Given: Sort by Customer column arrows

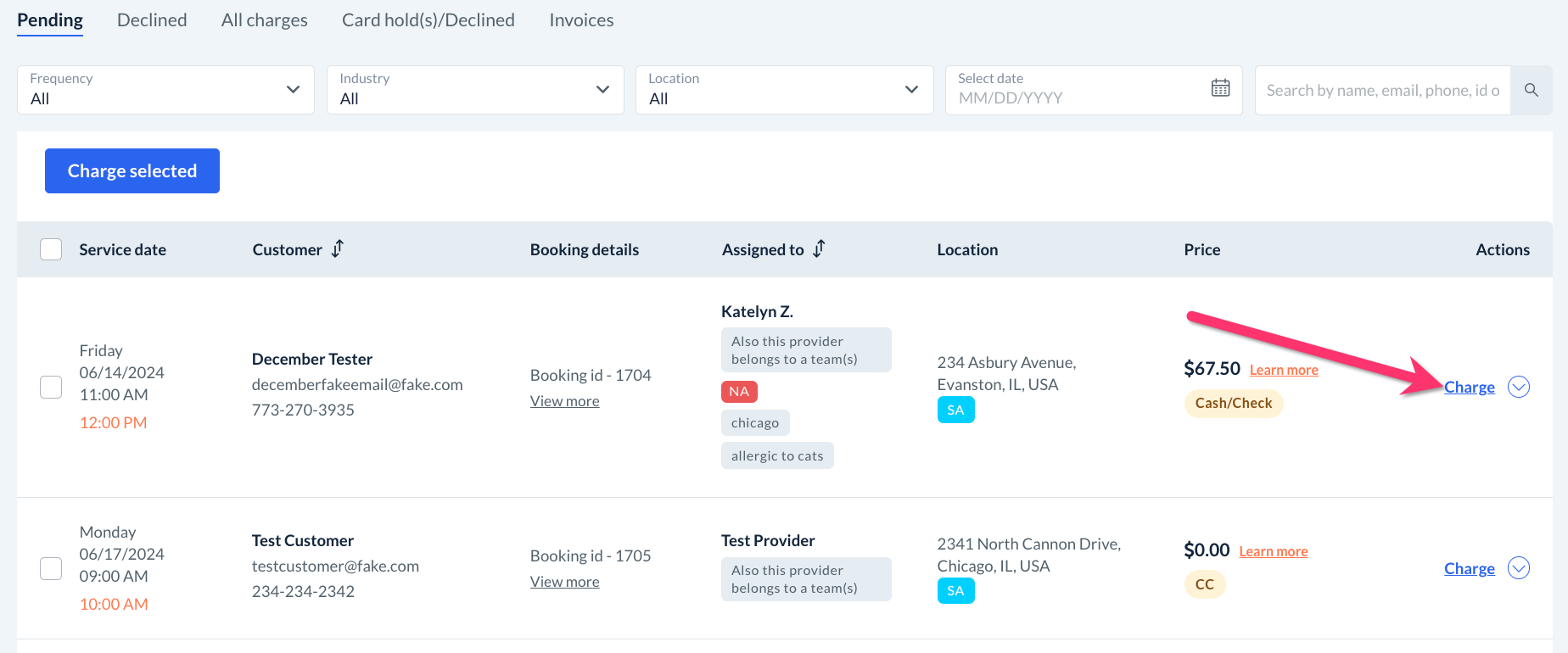Looking at the screenshot, I should tap(338, 248).
